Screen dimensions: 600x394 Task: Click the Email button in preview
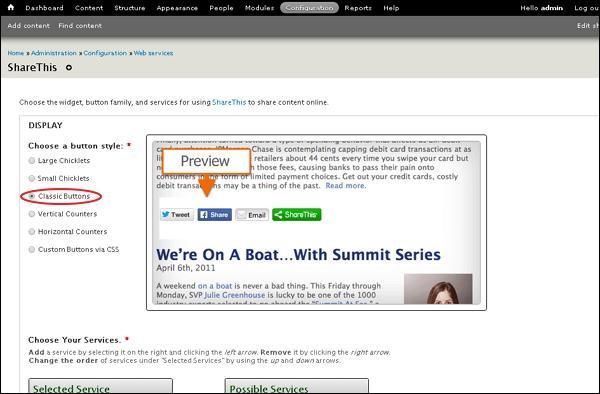click(x=252, y=215)
